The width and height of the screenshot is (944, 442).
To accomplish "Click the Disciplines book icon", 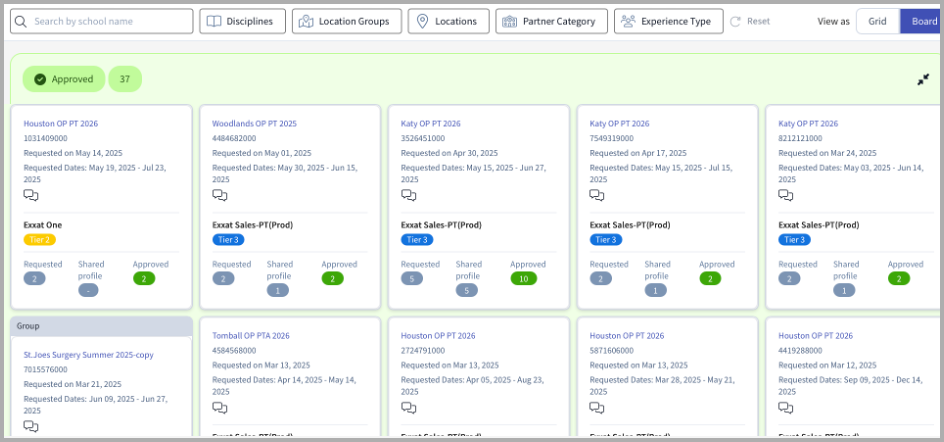I will (214, 22).
